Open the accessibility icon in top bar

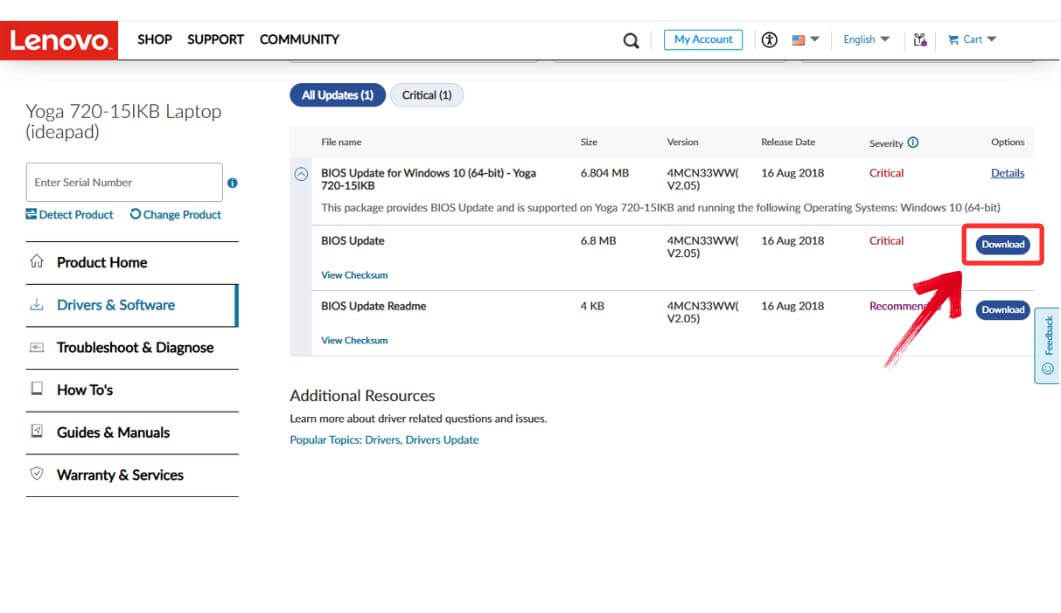[769, 40]
